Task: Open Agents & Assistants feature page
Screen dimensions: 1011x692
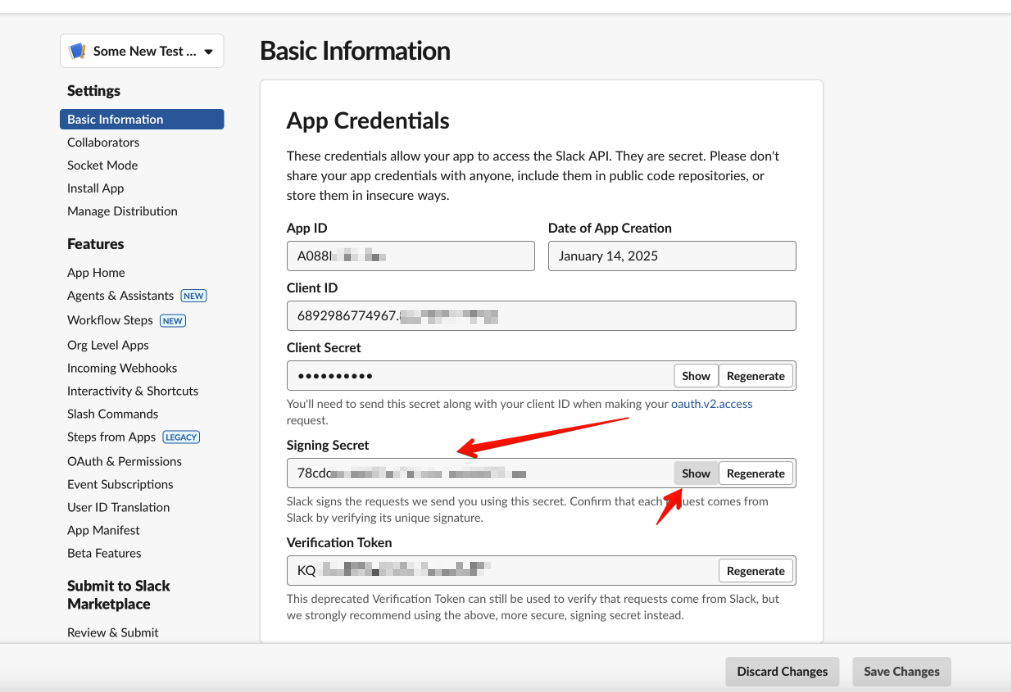Action: click(x=120, y=296)
